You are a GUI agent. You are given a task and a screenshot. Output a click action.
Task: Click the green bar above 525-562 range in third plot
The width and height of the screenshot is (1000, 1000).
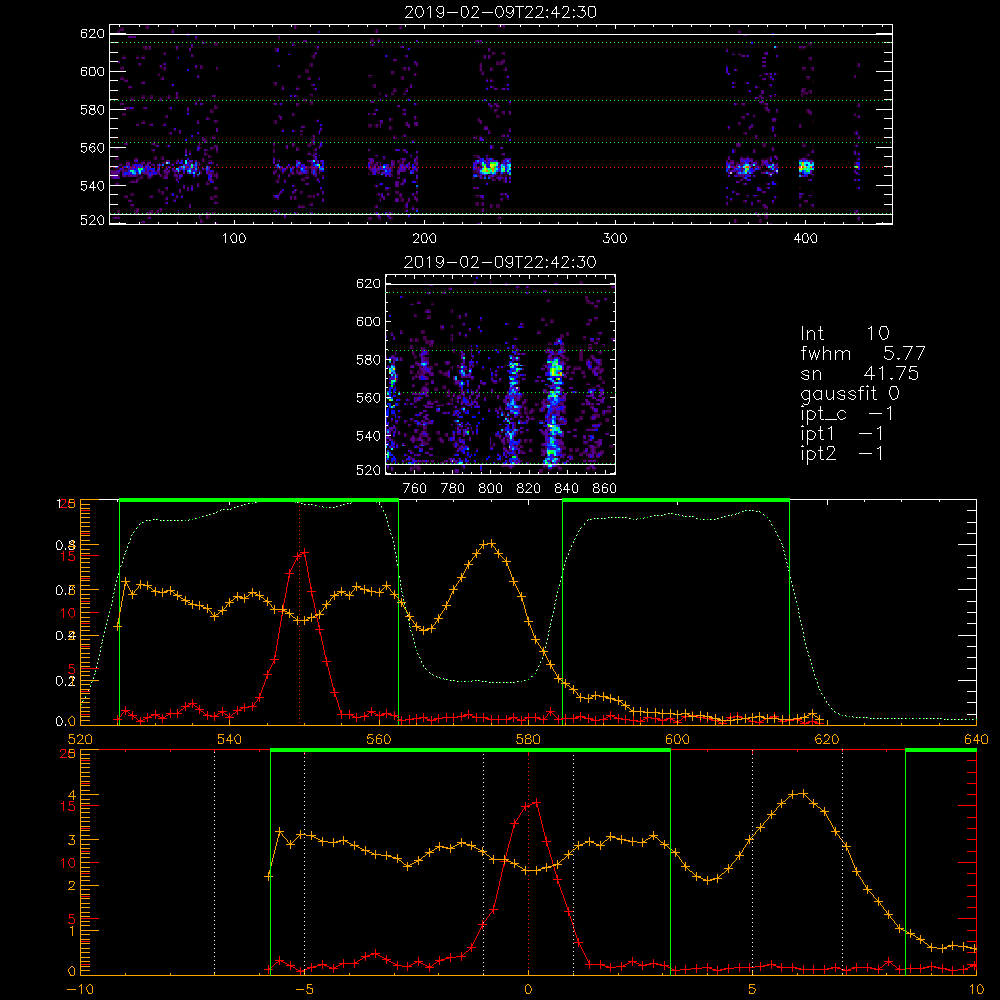tap(259, 500)
